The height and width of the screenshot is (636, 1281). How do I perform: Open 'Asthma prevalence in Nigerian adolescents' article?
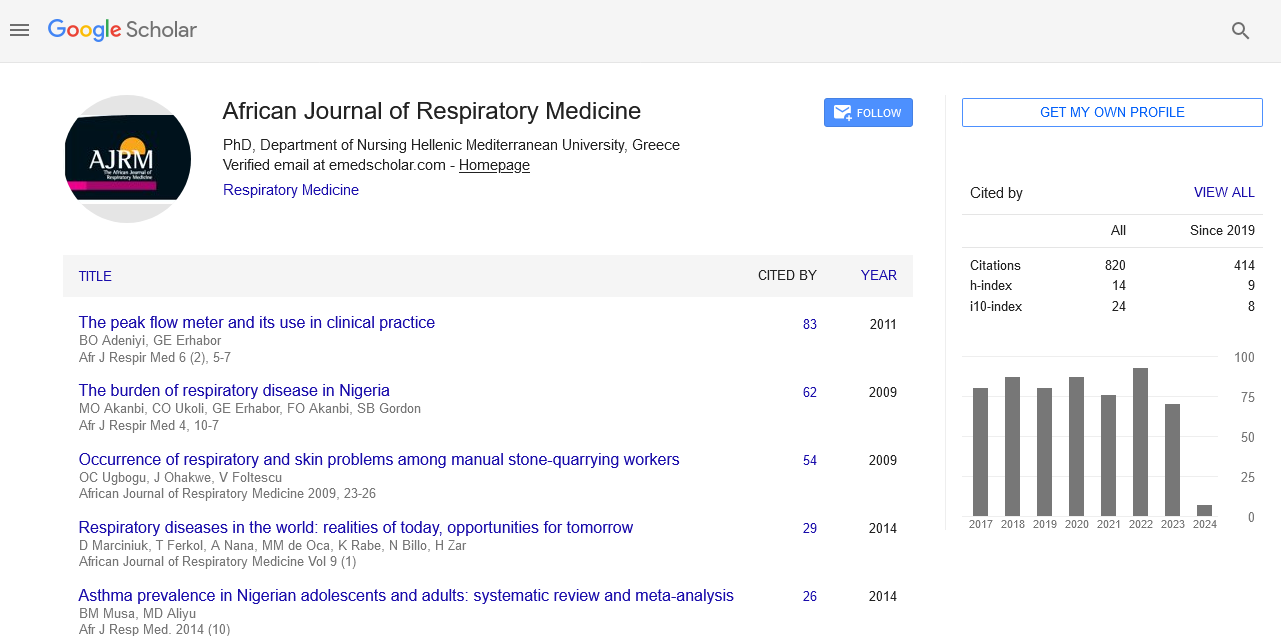406,595
